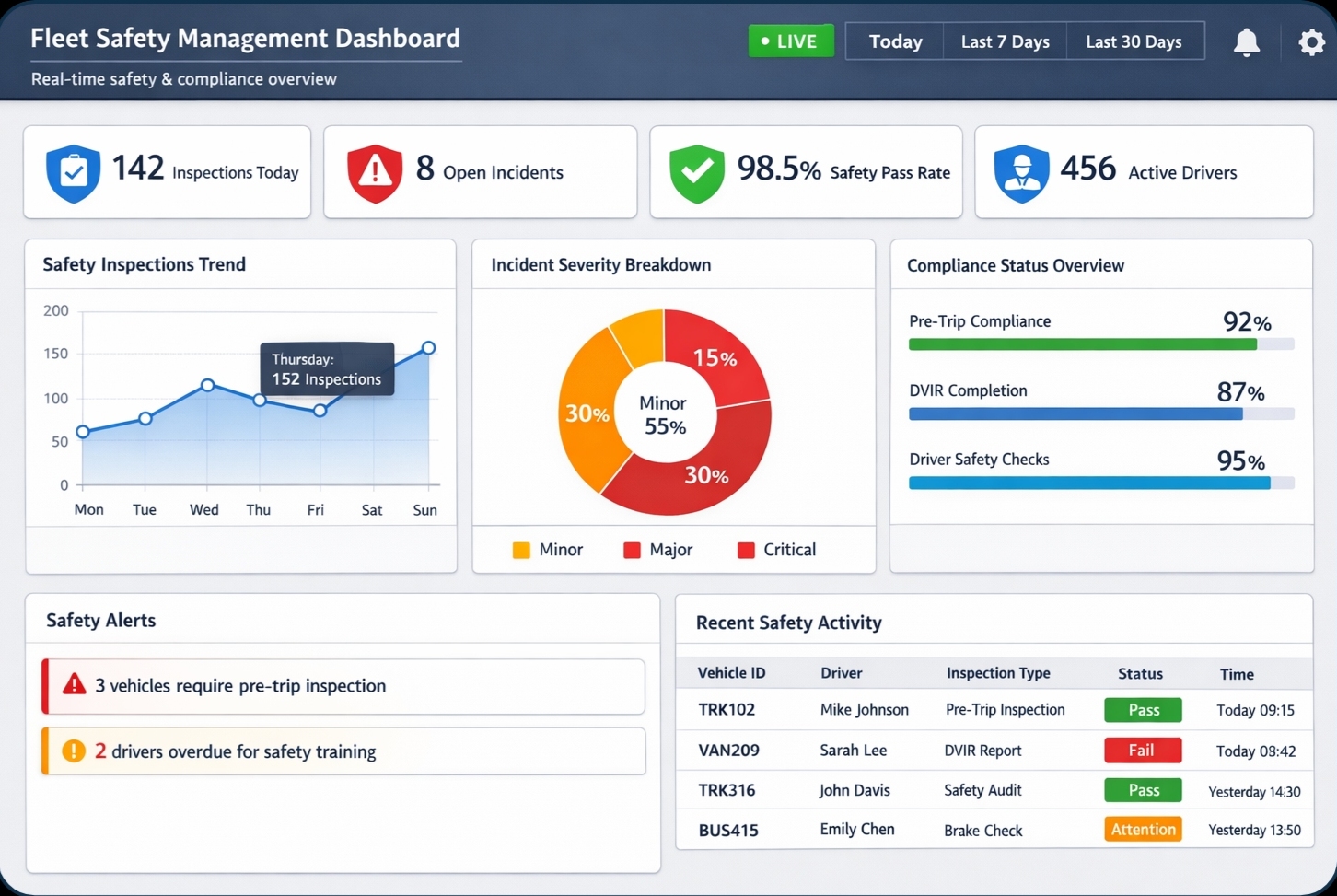Screen dimensions: 1337x896
Task: Toggle the Minor legend entry
Action: click(x=547, y=550)
